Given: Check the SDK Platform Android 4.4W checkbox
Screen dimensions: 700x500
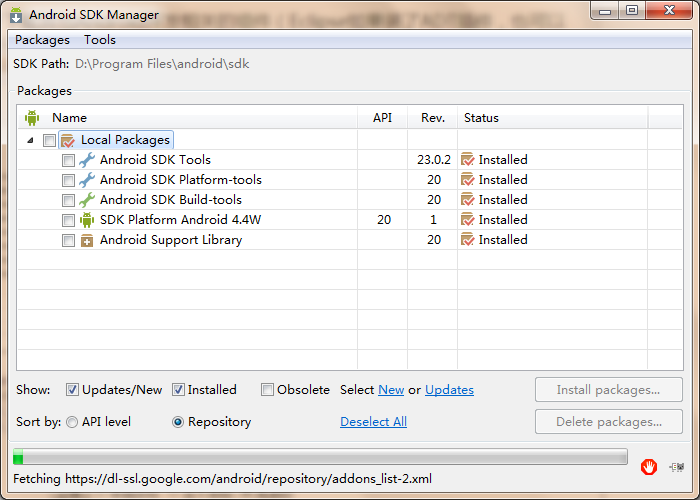Looking at the screenshot, I should [68, 221].
